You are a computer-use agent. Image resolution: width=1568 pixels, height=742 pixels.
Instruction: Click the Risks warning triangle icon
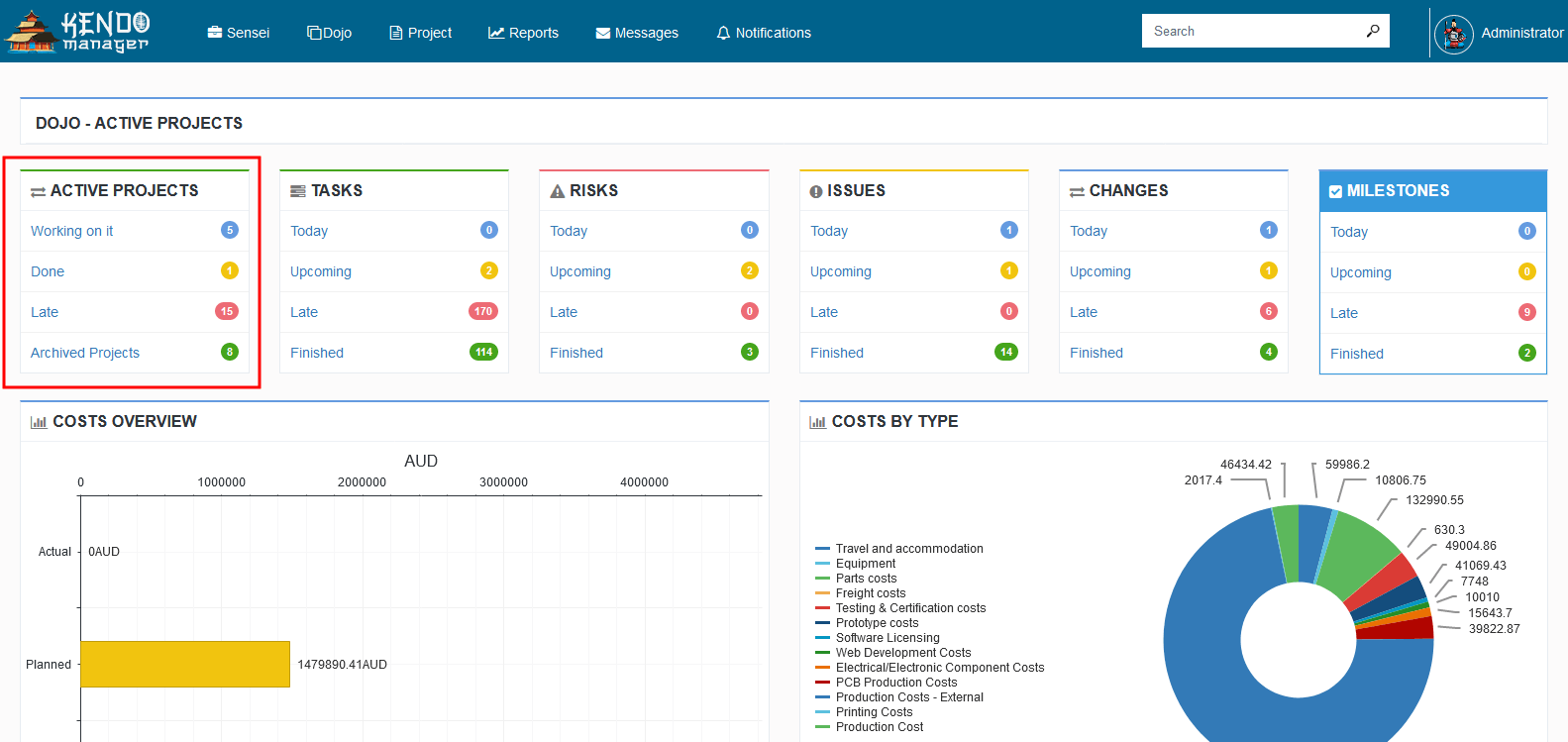pyautogui.click(x=558, y=191)
